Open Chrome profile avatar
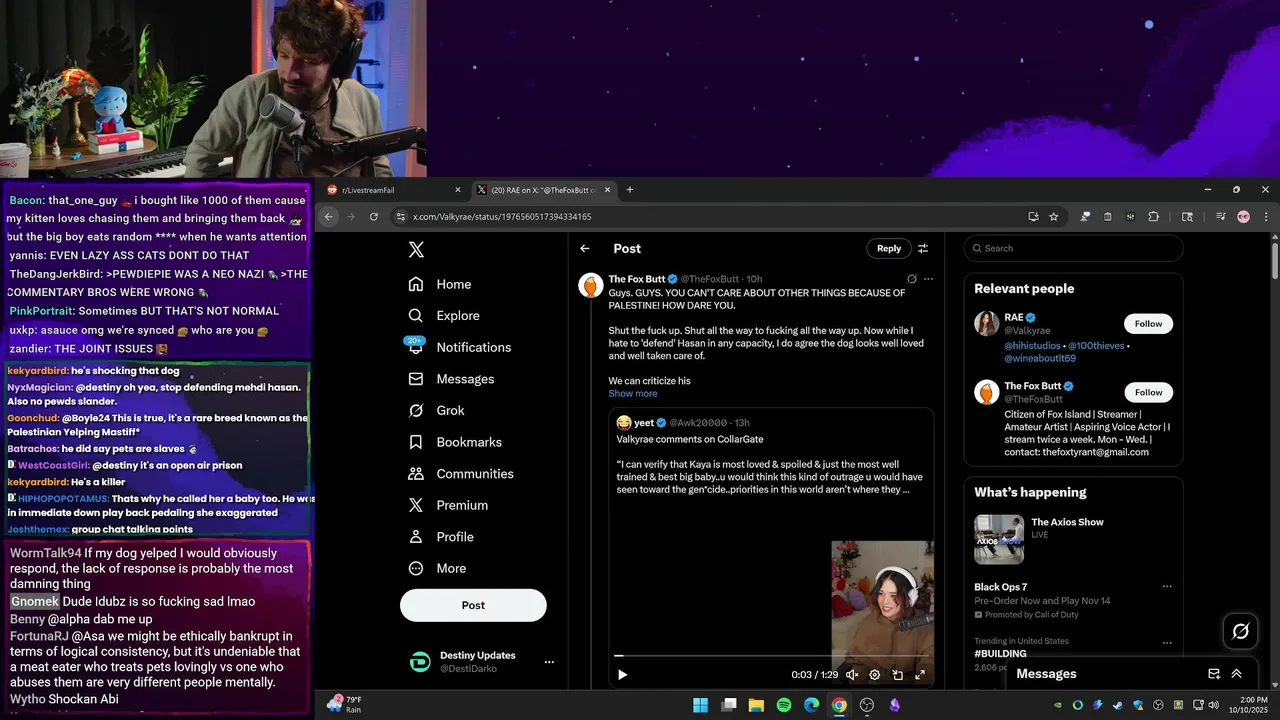The width and height of the screenshot is (1280, 720). coord(1243,217)
